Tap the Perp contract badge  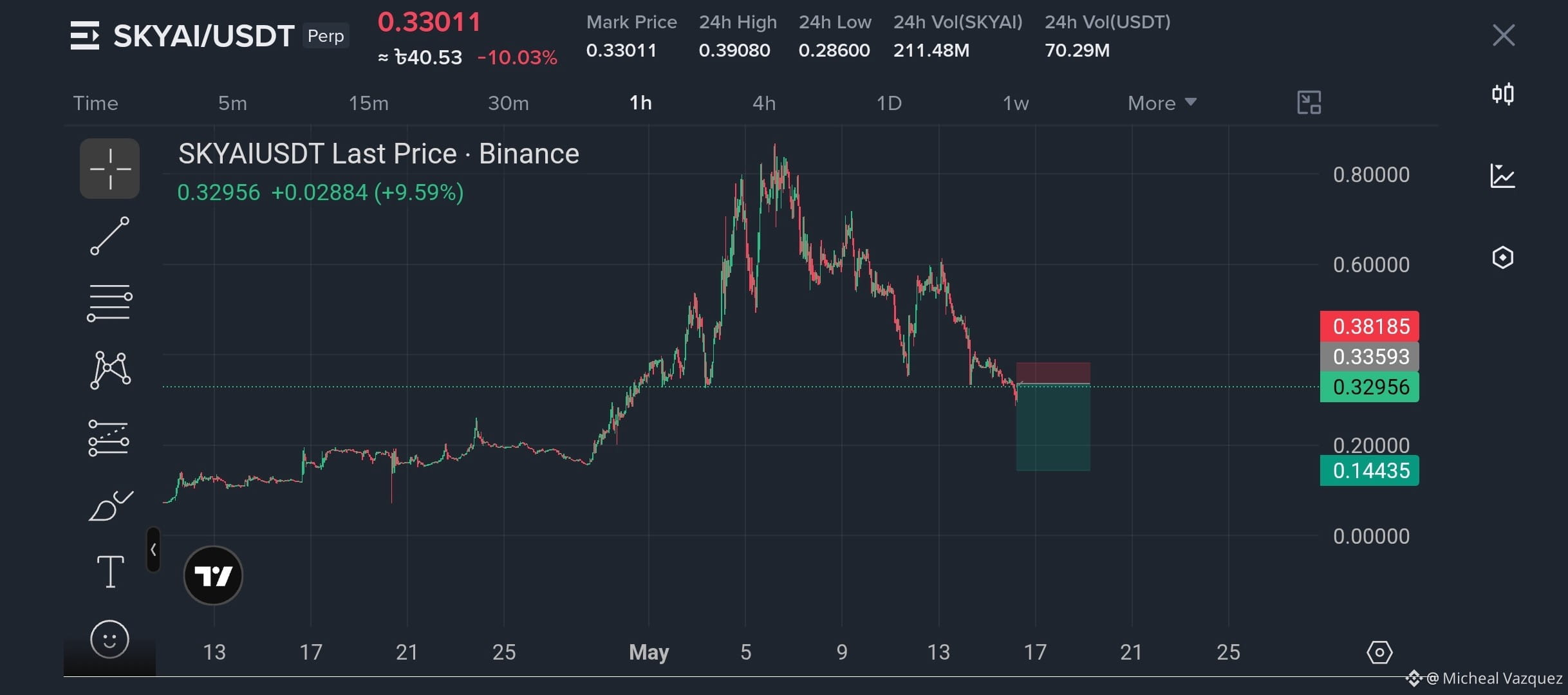(326, 36)
